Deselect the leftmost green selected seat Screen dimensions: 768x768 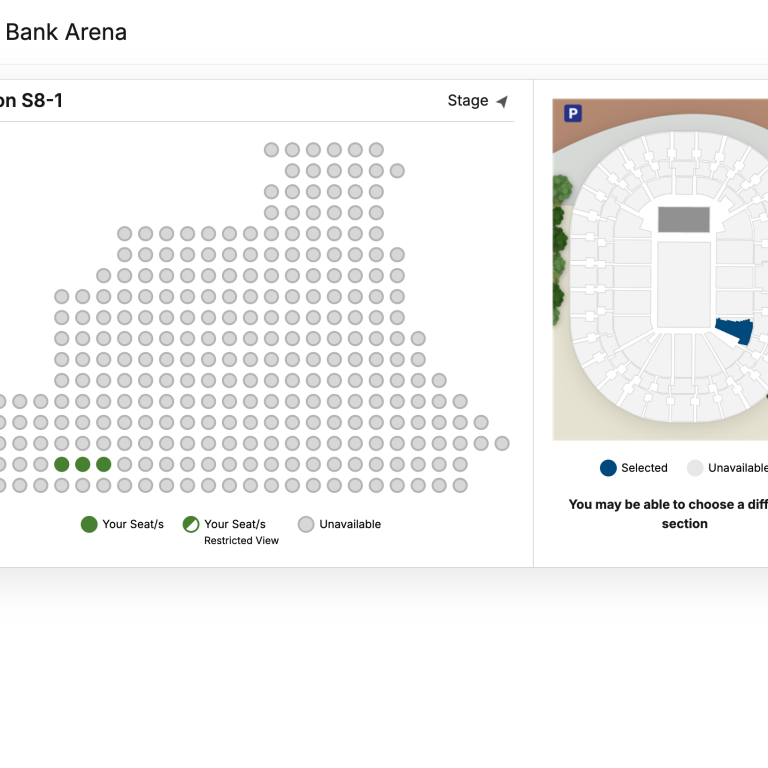coord(62,464)
